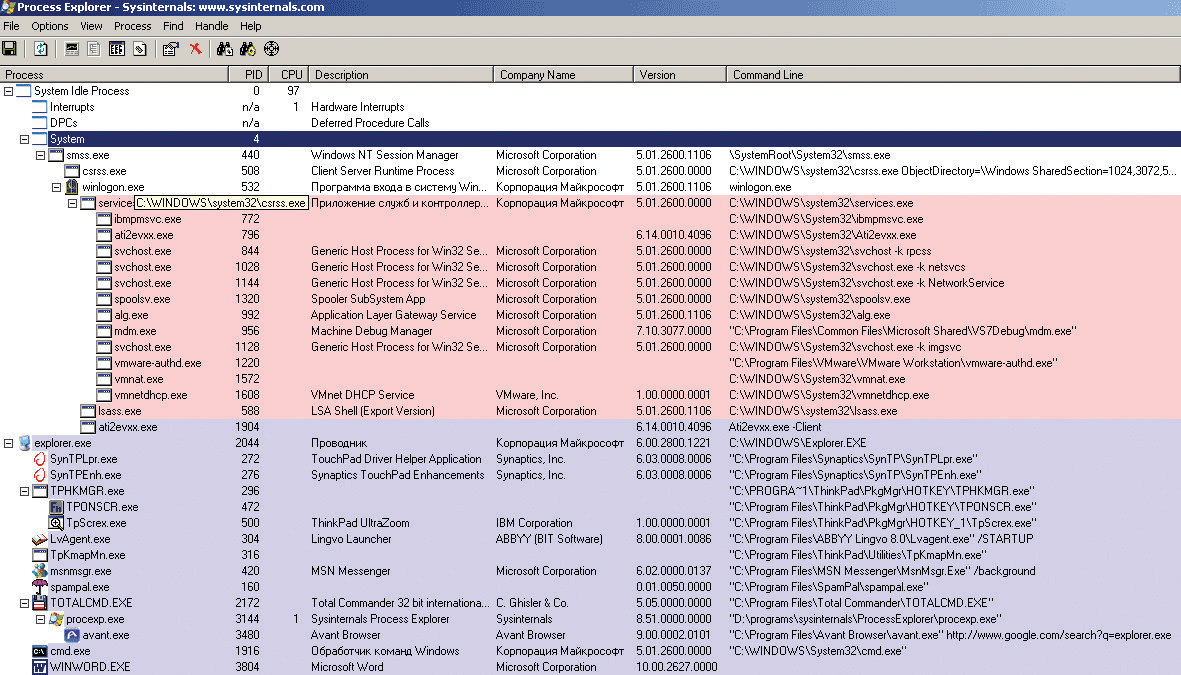Open the Process menu
This screenshot has width=1181, height=675.
[133, 26]
